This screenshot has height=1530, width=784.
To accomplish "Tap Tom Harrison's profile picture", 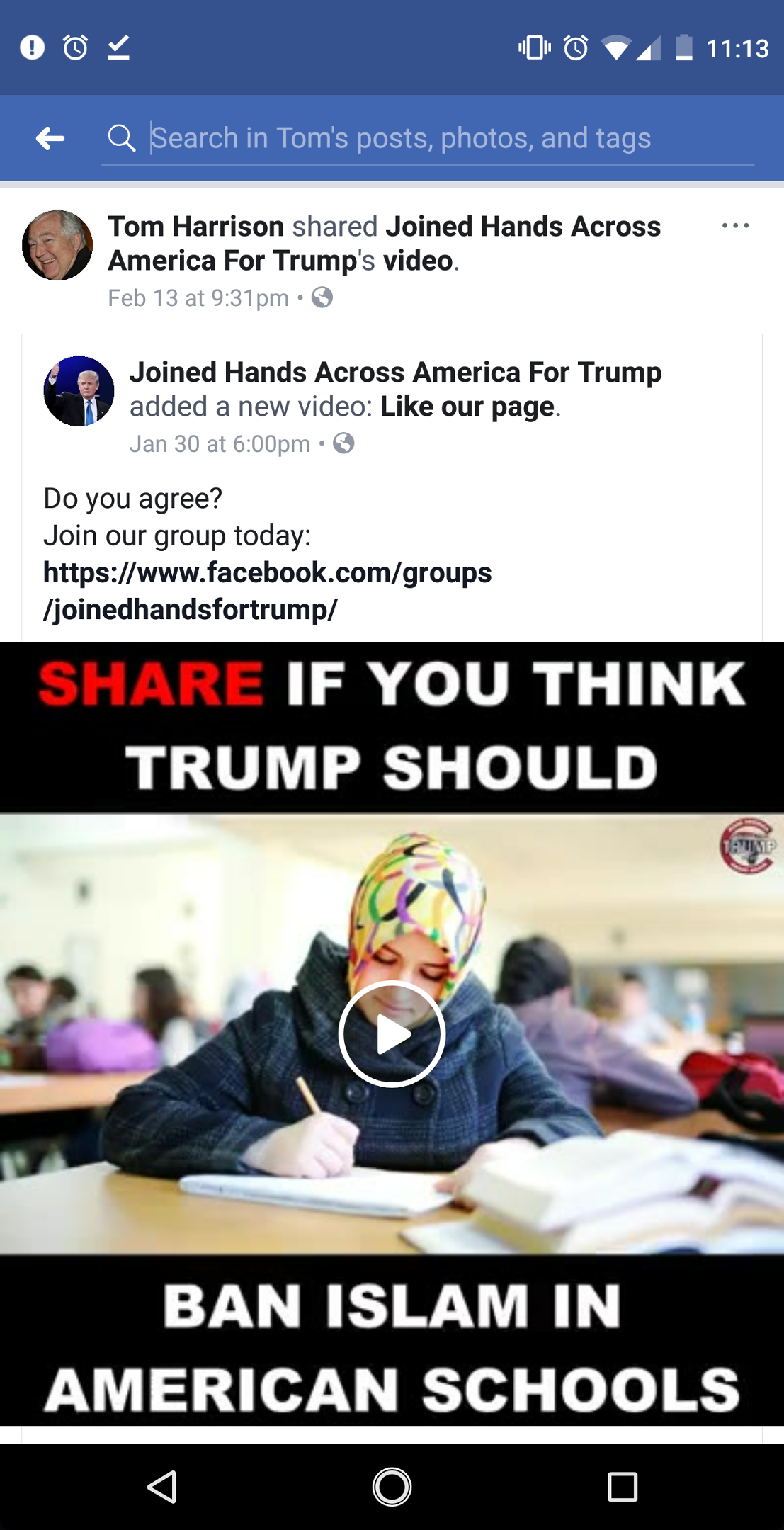I will 57,245.
